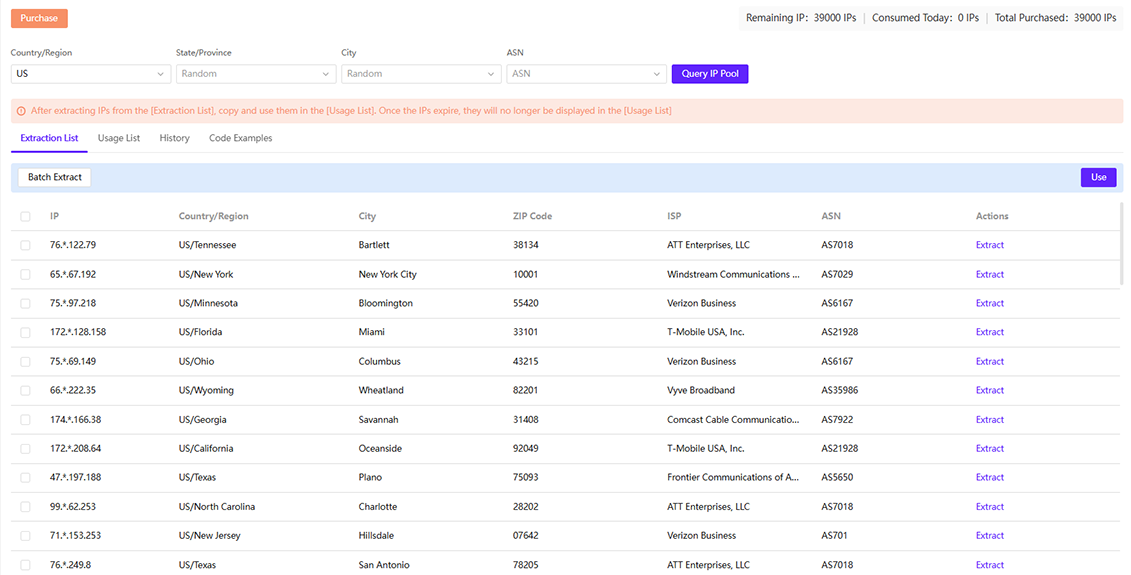Click the ZIP code 07642 cell
Image resolution: width=1131 pixels, height=575 pixels.
pyautogui.click(x=525, y=535)
